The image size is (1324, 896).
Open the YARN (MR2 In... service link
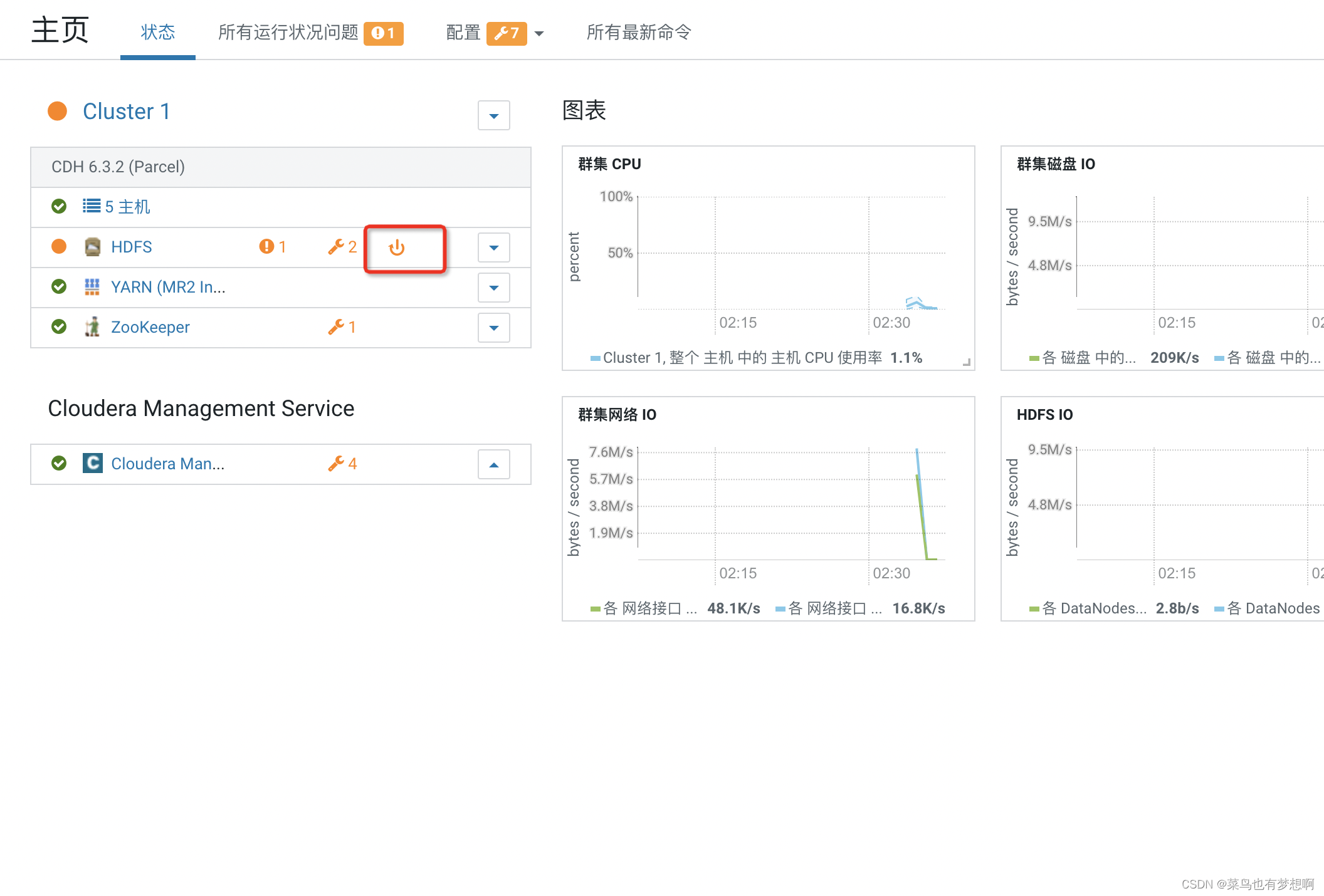point(168,287)
